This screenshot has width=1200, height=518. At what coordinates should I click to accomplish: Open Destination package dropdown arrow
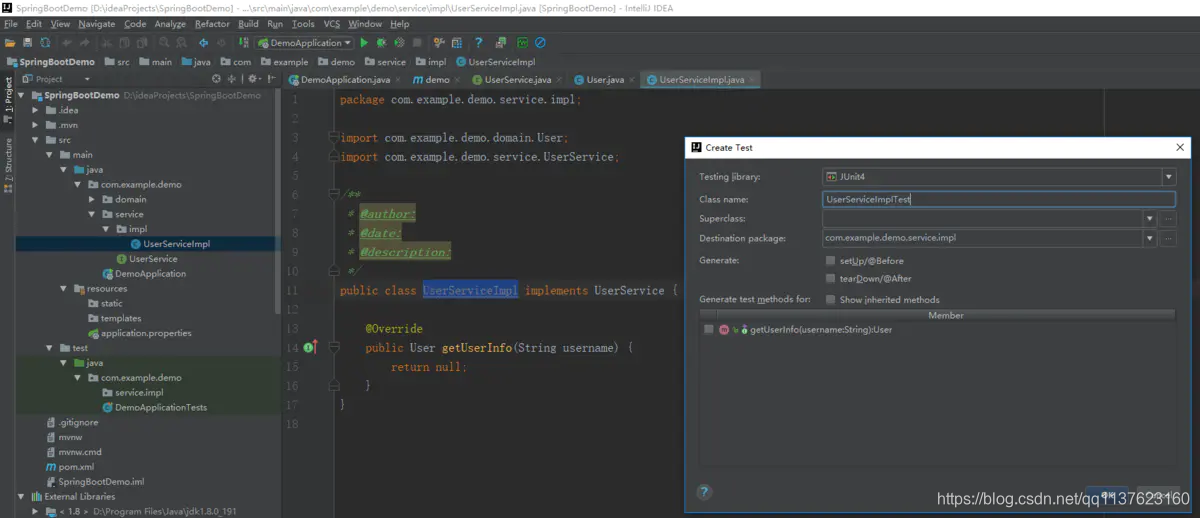click(x=1150, y=238)
